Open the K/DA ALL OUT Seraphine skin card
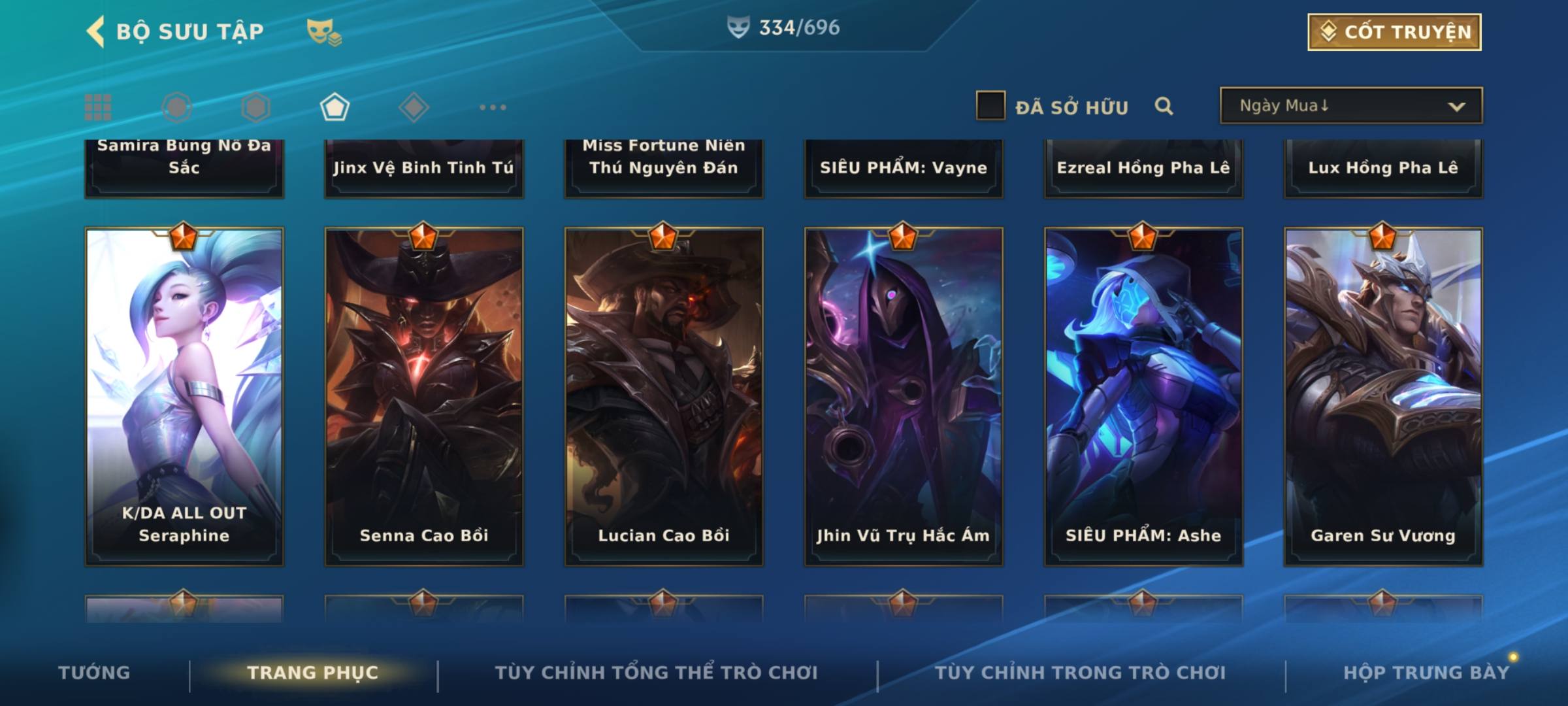The width and height of the screenshot is (1568, 706). click(184, 396)
